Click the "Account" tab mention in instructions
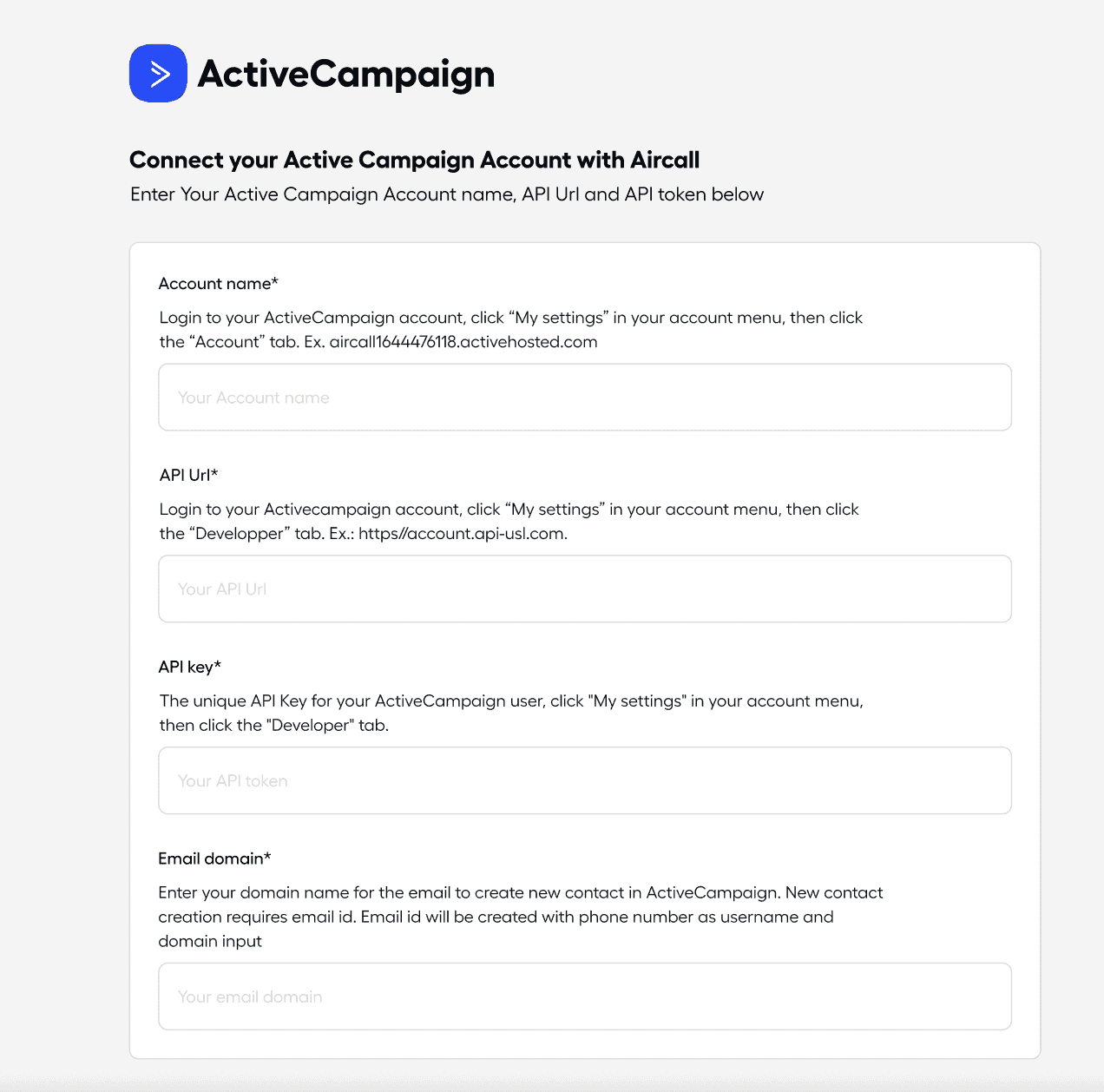 click(227, 342)
